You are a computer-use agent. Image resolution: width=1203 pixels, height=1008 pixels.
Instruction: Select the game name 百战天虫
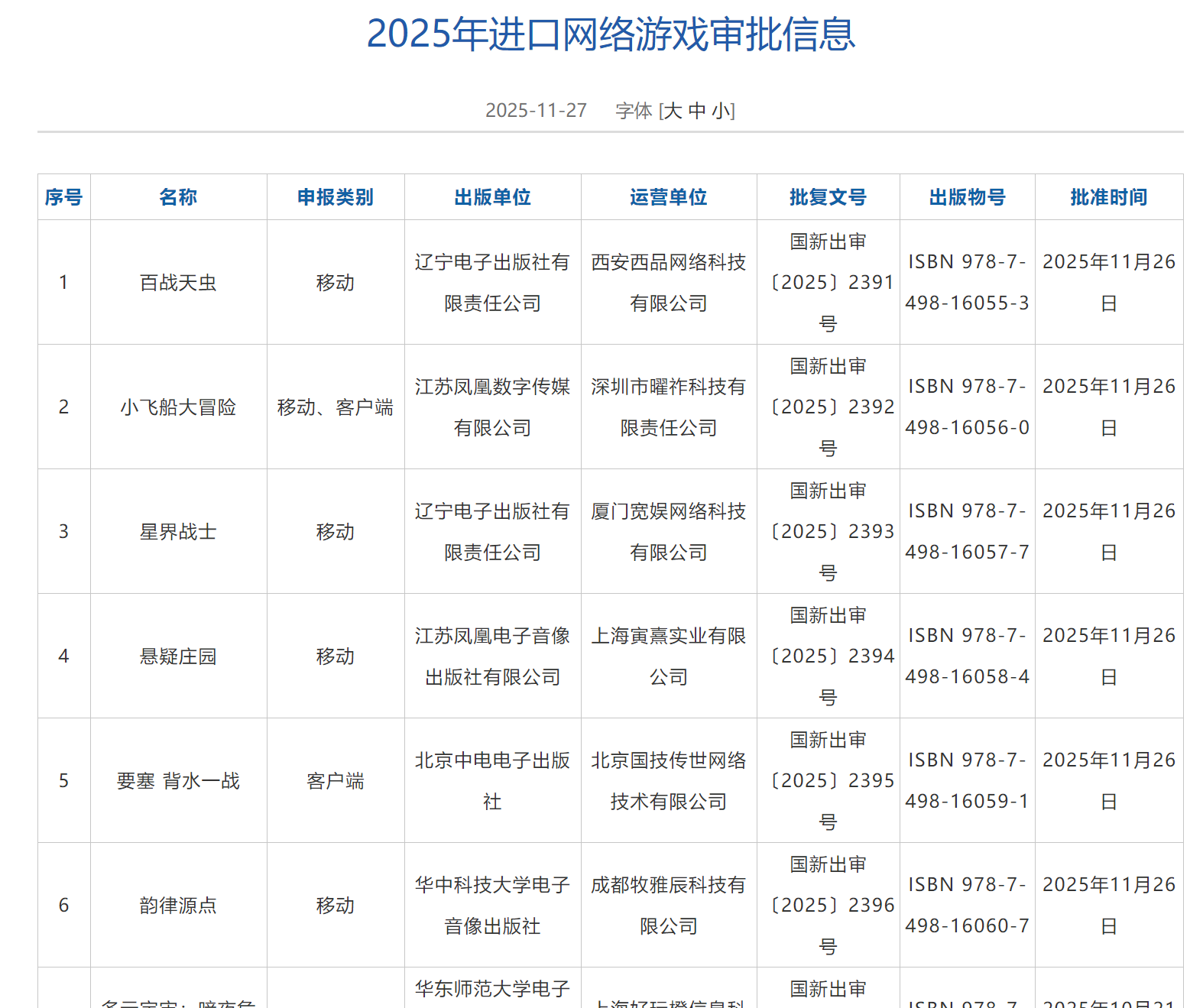coord(178,283)
